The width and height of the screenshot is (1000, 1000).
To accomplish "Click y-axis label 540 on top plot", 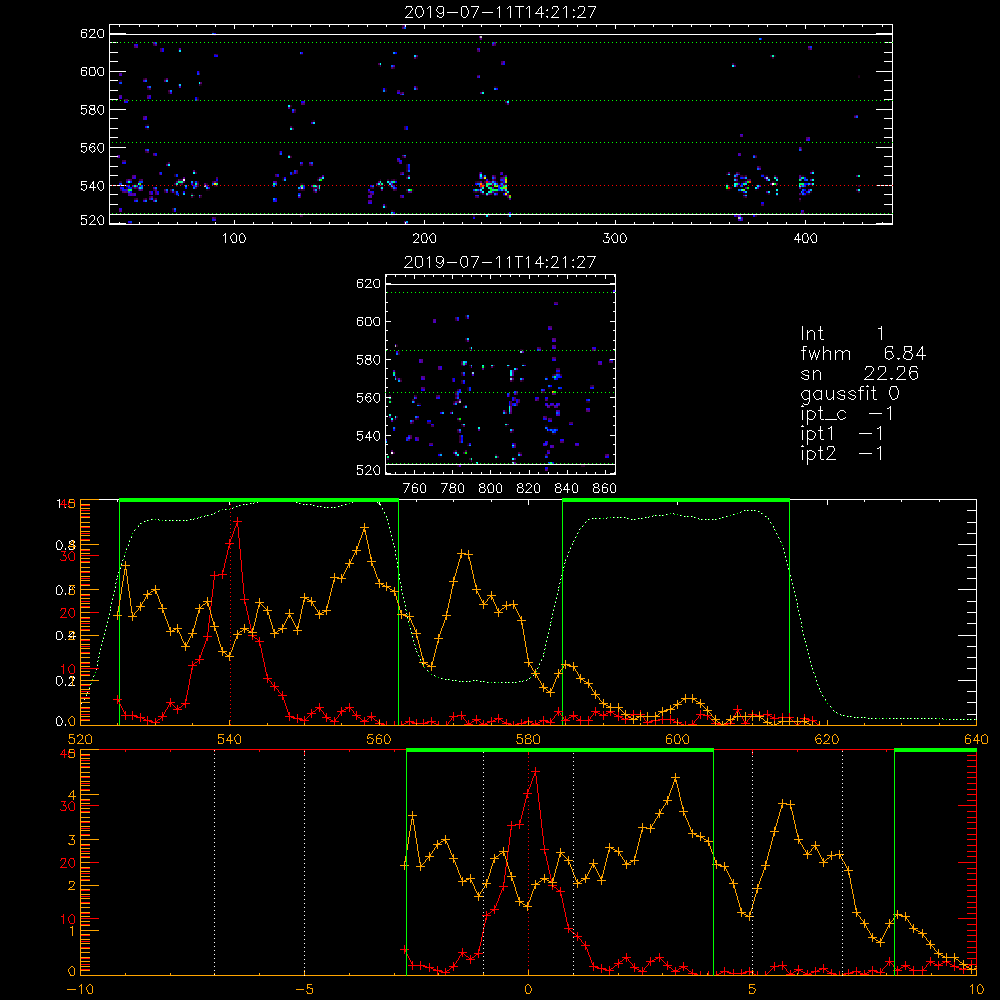I will point(92,186).
